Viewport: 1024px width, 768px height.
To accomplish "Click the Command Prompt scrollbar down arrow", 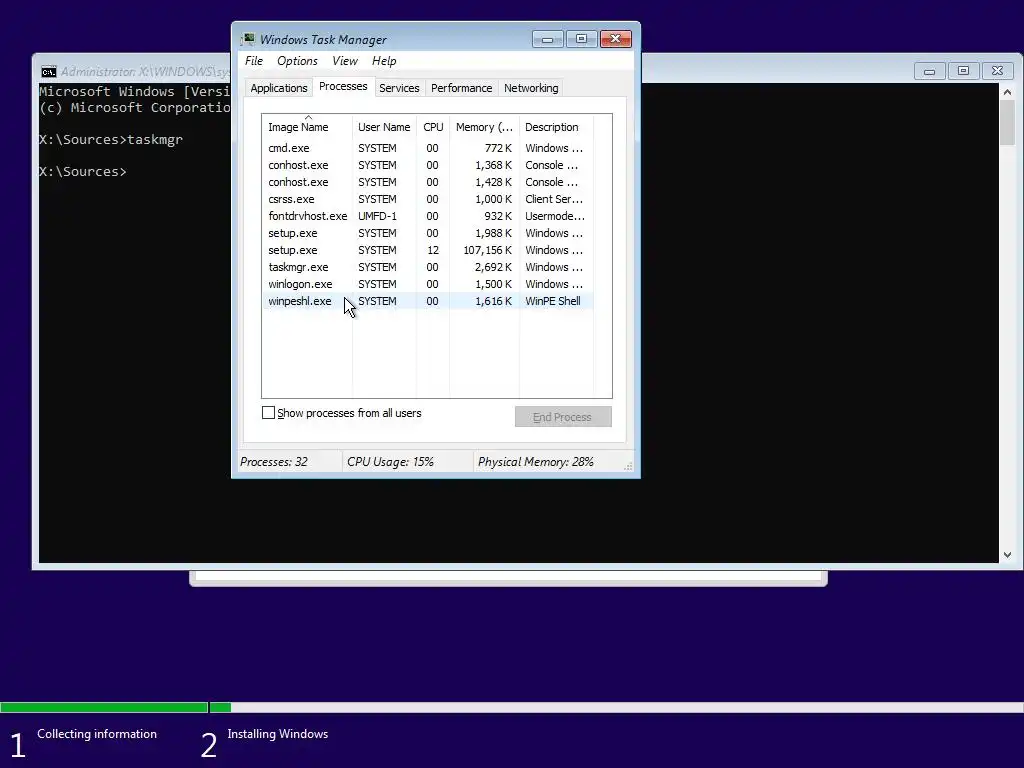I will [1007, 555].
